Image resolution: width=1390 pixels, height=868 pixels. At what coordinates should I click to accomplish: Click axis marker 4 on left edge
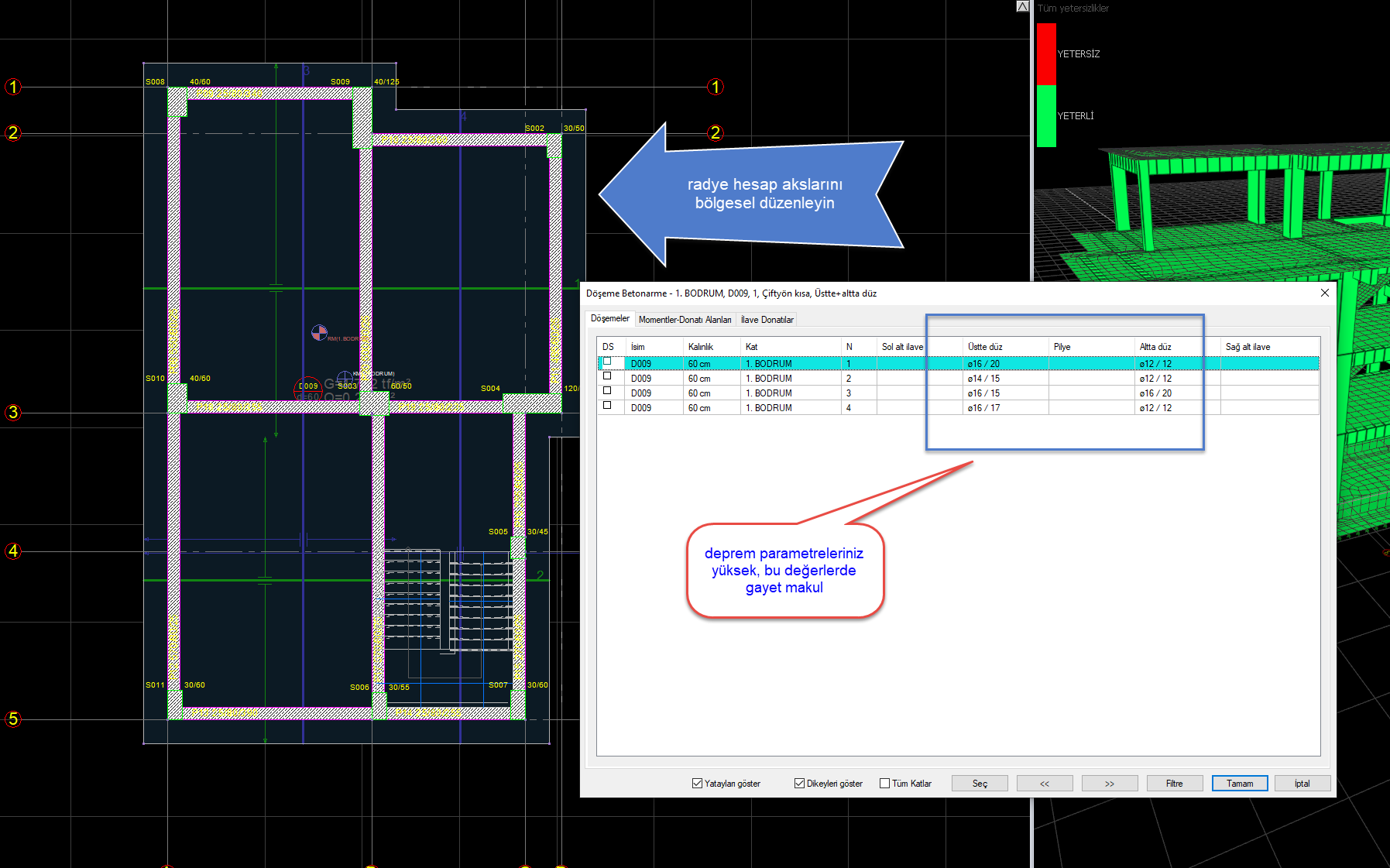12,551
